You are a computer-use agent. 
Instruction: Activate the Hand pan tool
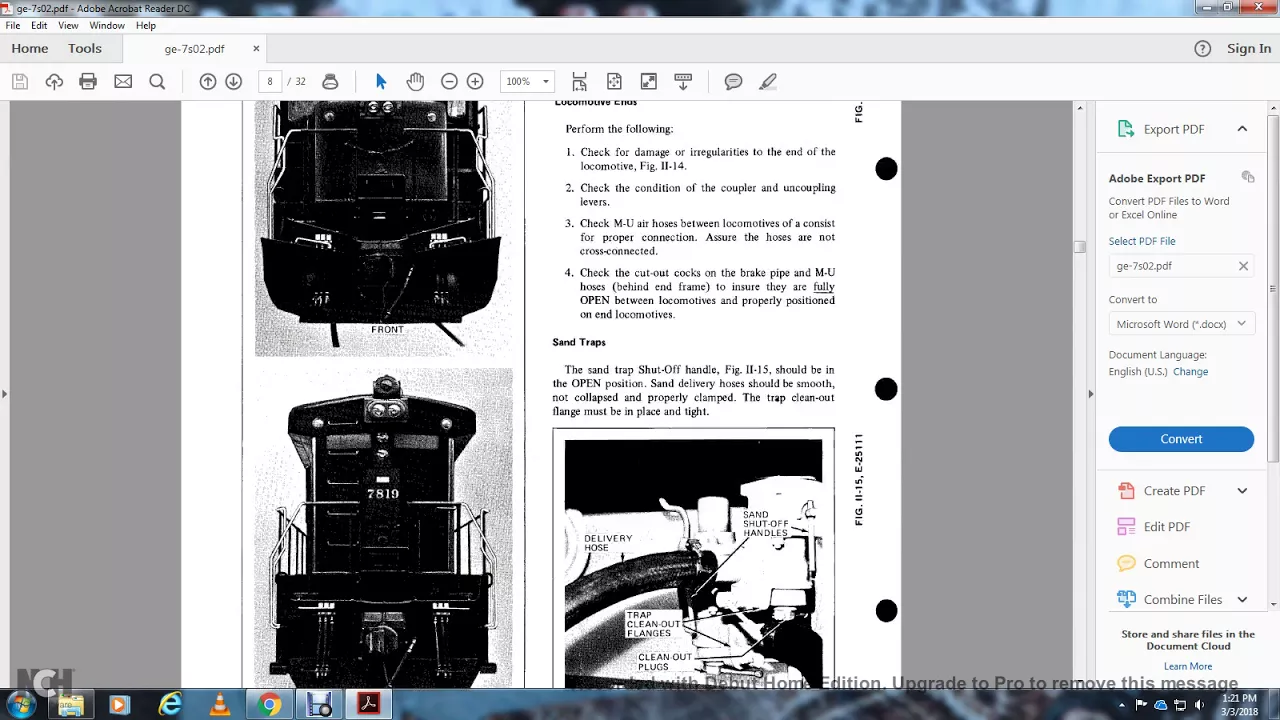point(415,81)
